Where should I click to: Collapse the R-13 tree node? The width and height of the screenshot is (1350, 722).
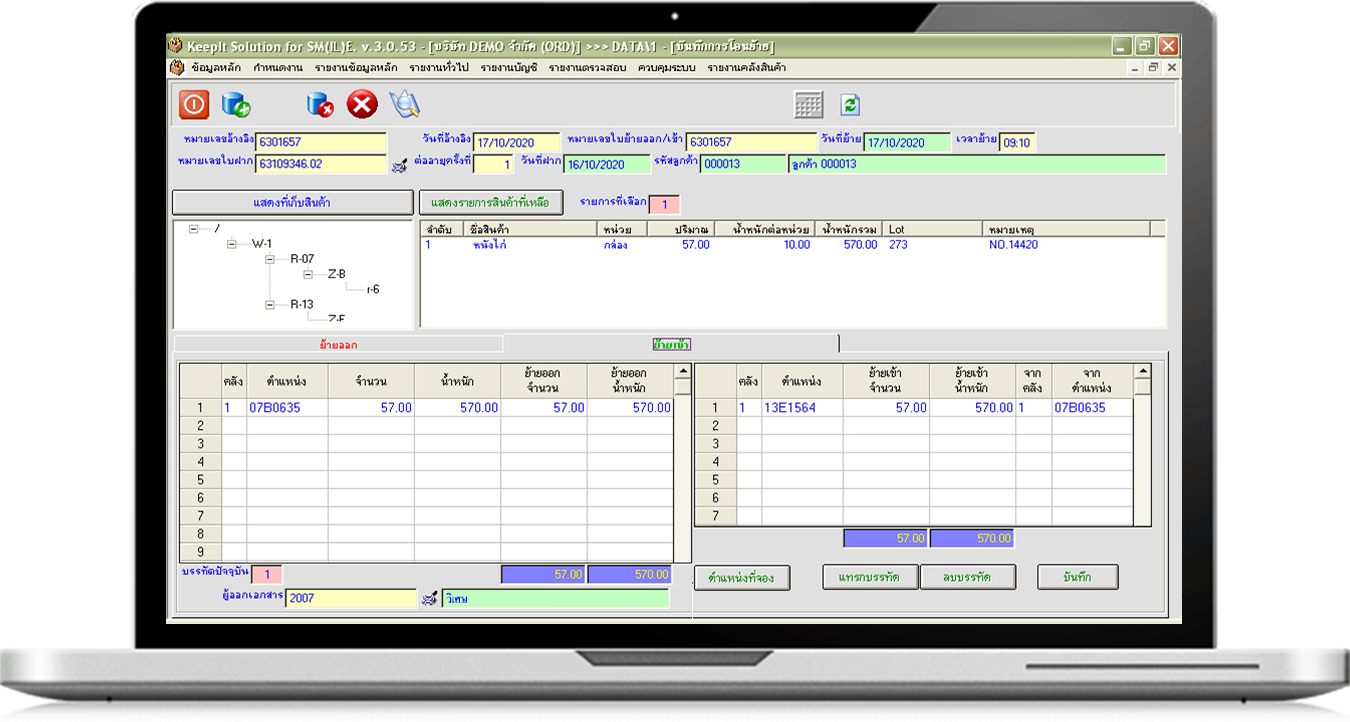[270, 305]
